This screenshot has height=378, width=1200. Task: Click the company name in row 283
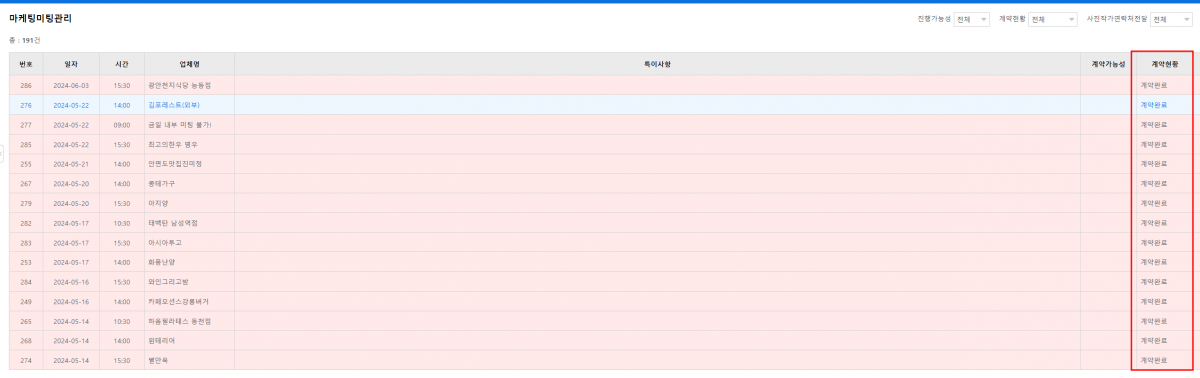coord(165,242)
